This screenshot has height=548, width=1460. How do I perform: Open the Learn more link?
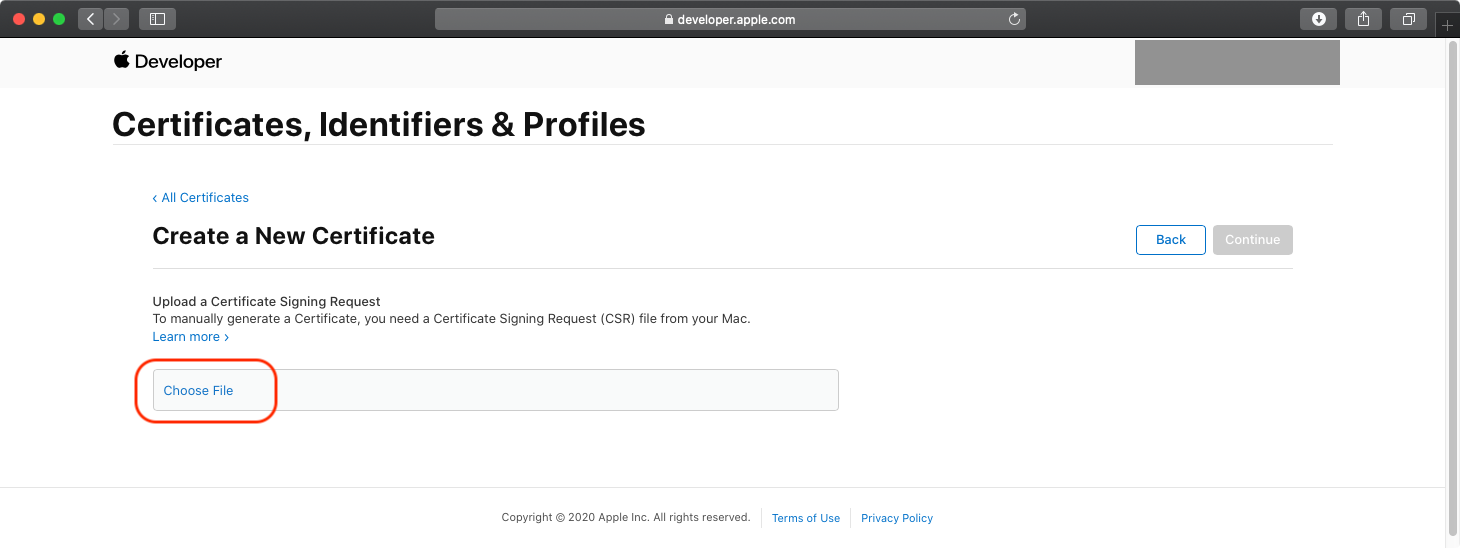point(190,337)
